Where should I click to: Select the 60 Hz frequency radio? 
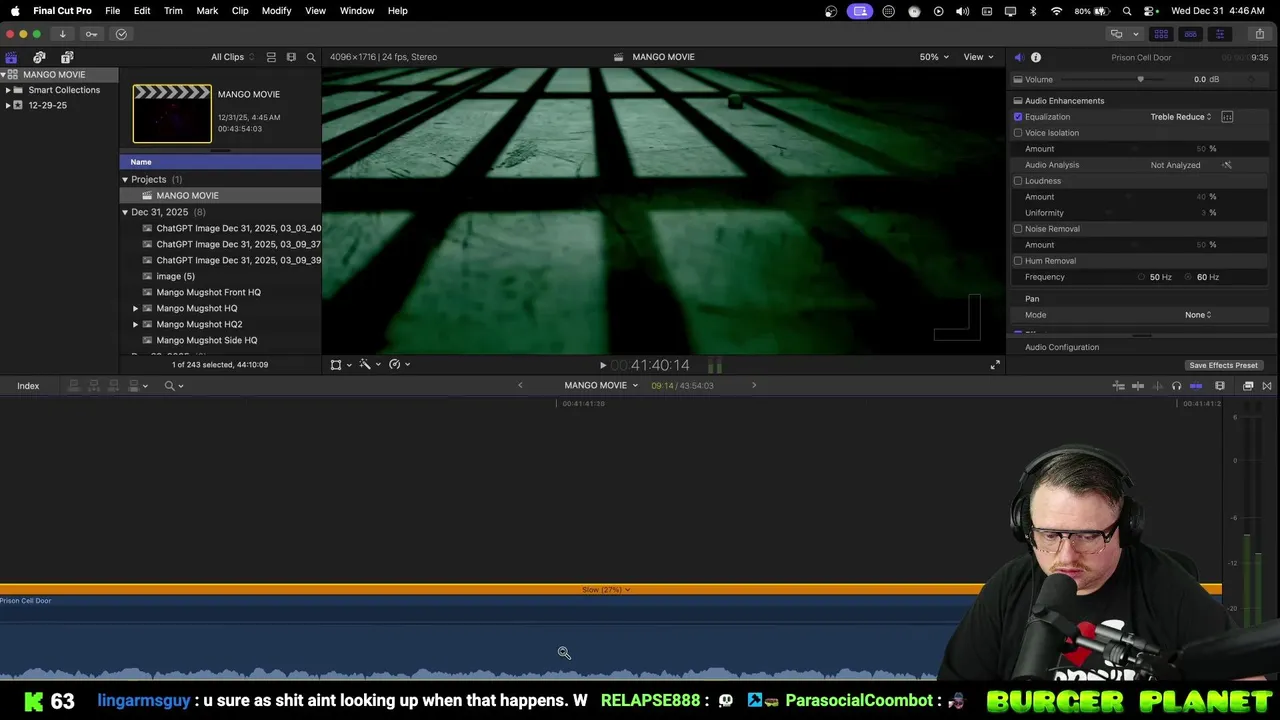tap(1189, 277)
